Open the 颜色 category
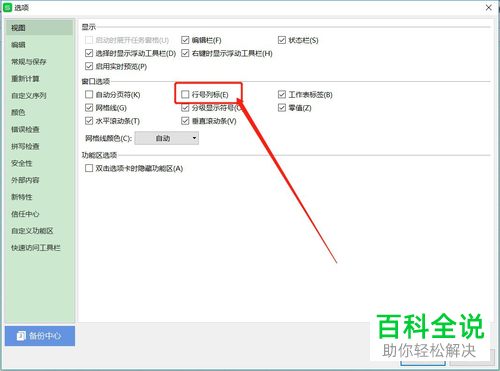Viewport: 500px width, 371px height. [x=18, y=112]
